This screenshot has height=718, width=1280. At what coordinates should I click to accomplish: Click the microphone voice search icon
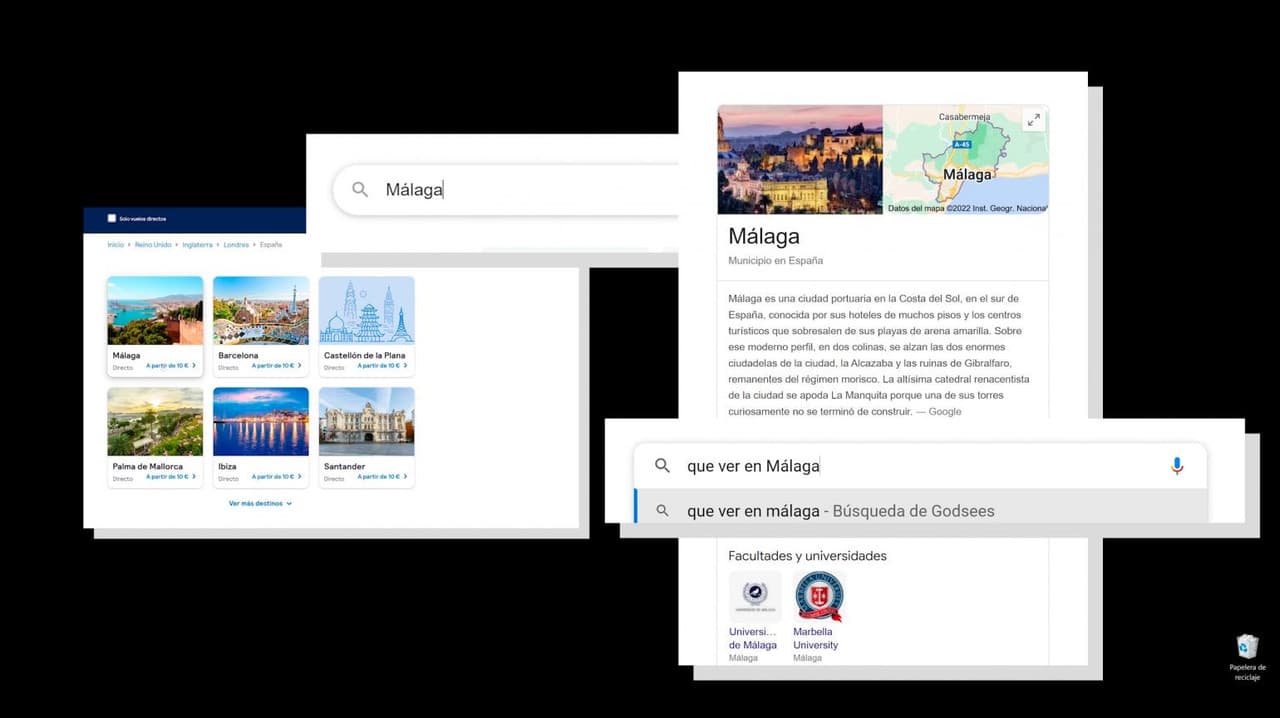[x=1176, y=466]
